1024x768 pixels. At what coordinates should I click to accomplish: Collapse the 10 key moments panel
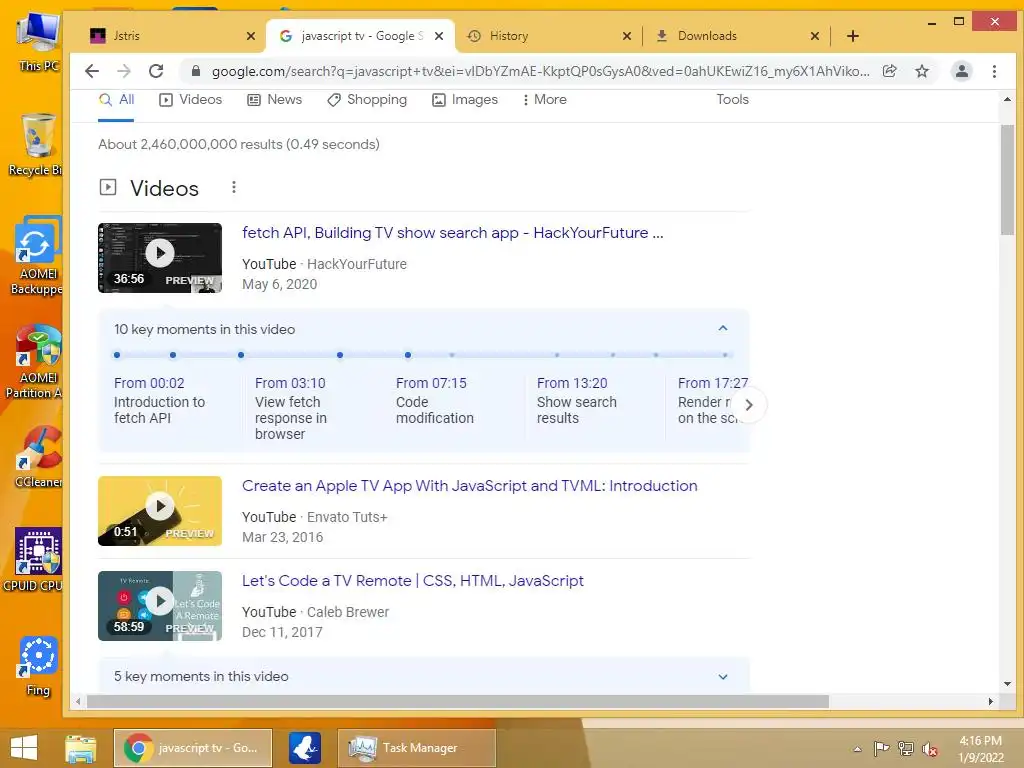click(723, 328)
